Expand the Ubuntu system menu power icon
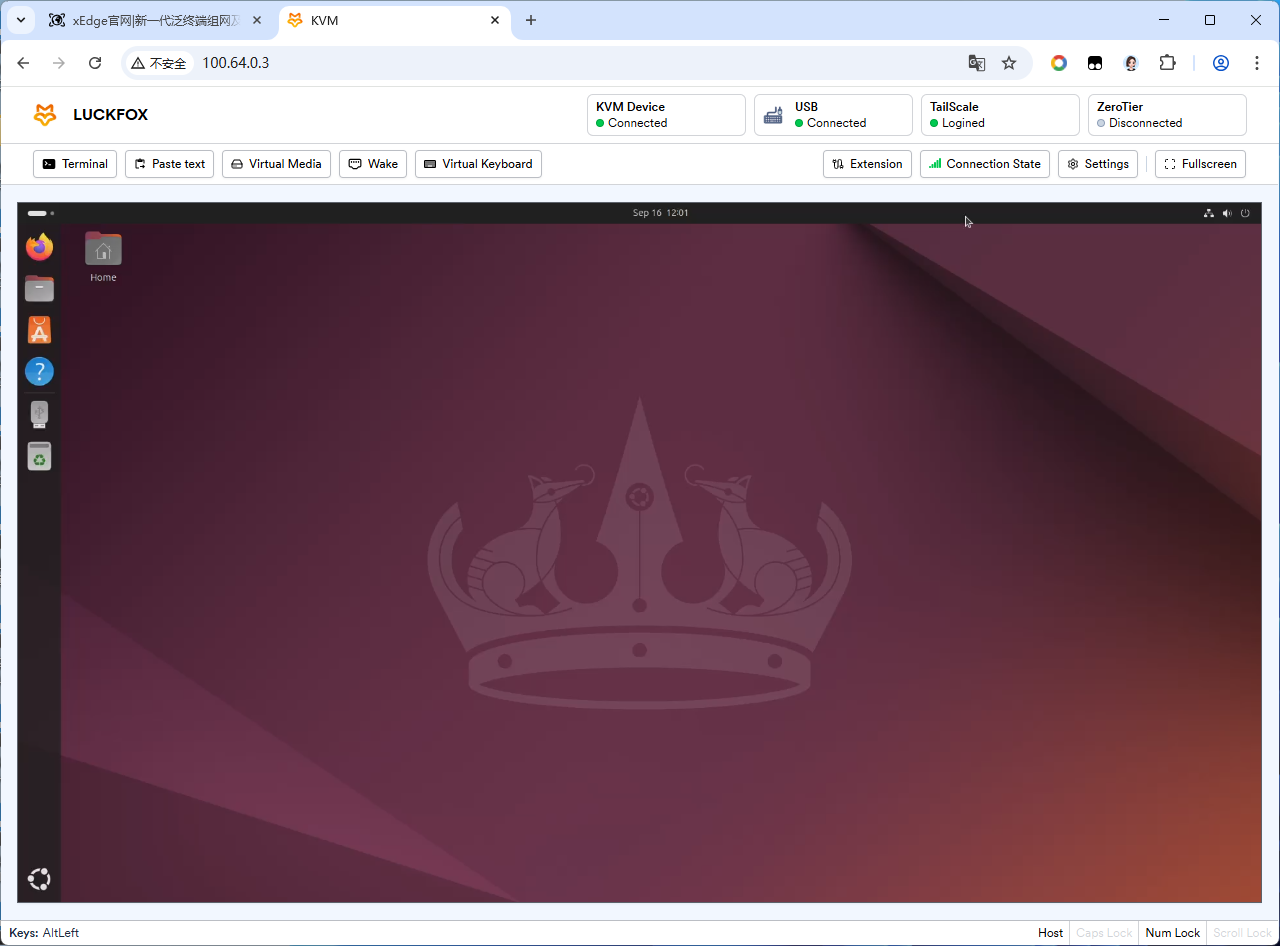The height and width of the screenshot is (946, 1280). (x=1245, y=213)
